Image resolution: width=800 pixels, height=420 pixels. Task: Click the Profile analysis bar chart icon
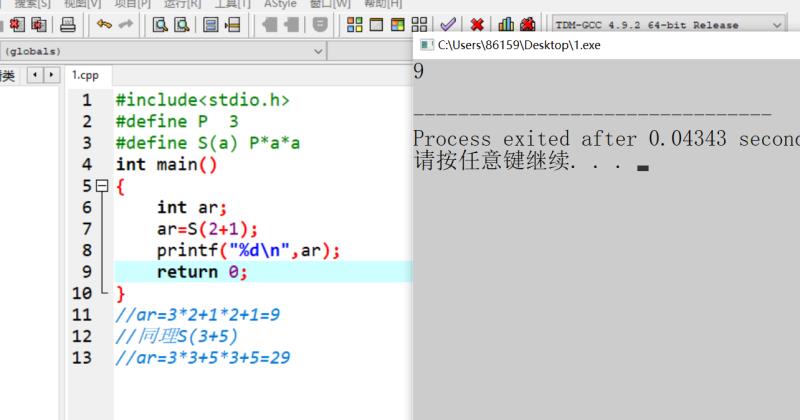(x=506, y=24)
